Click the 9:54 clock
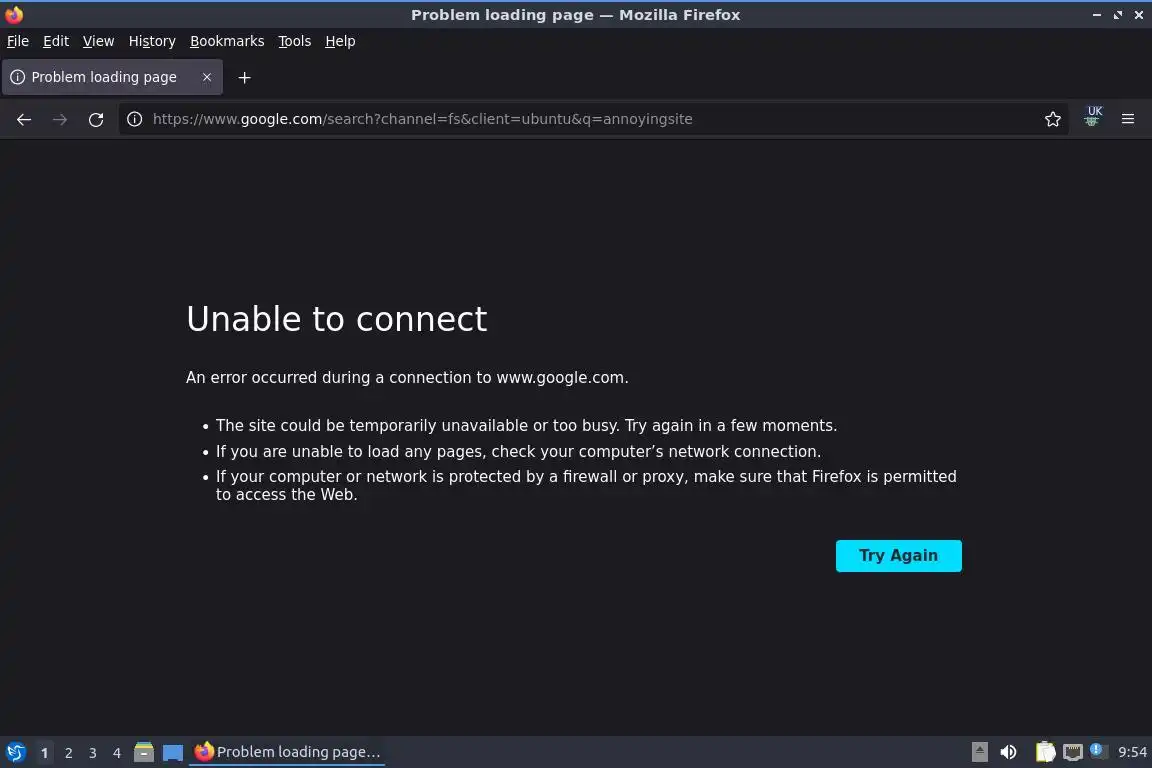 coord(1132,752)
